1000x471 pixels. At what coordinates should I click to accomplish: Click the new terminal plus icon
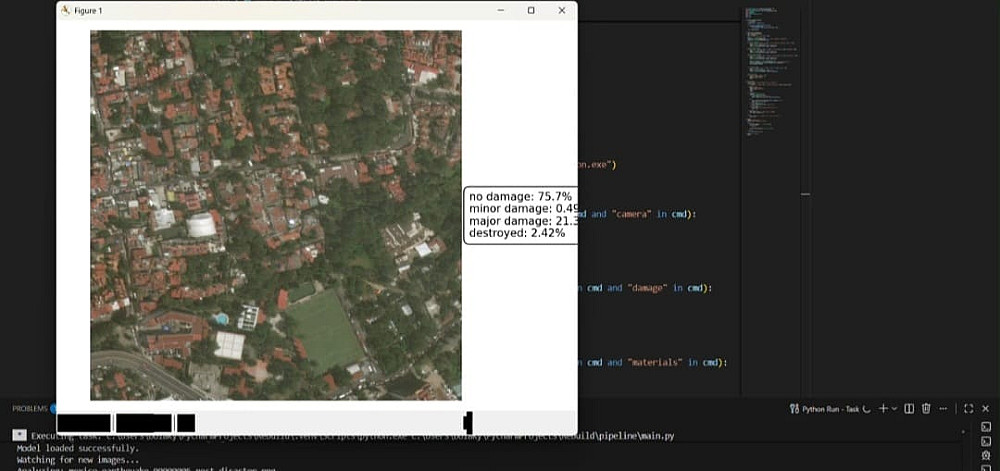coord(883,409)
